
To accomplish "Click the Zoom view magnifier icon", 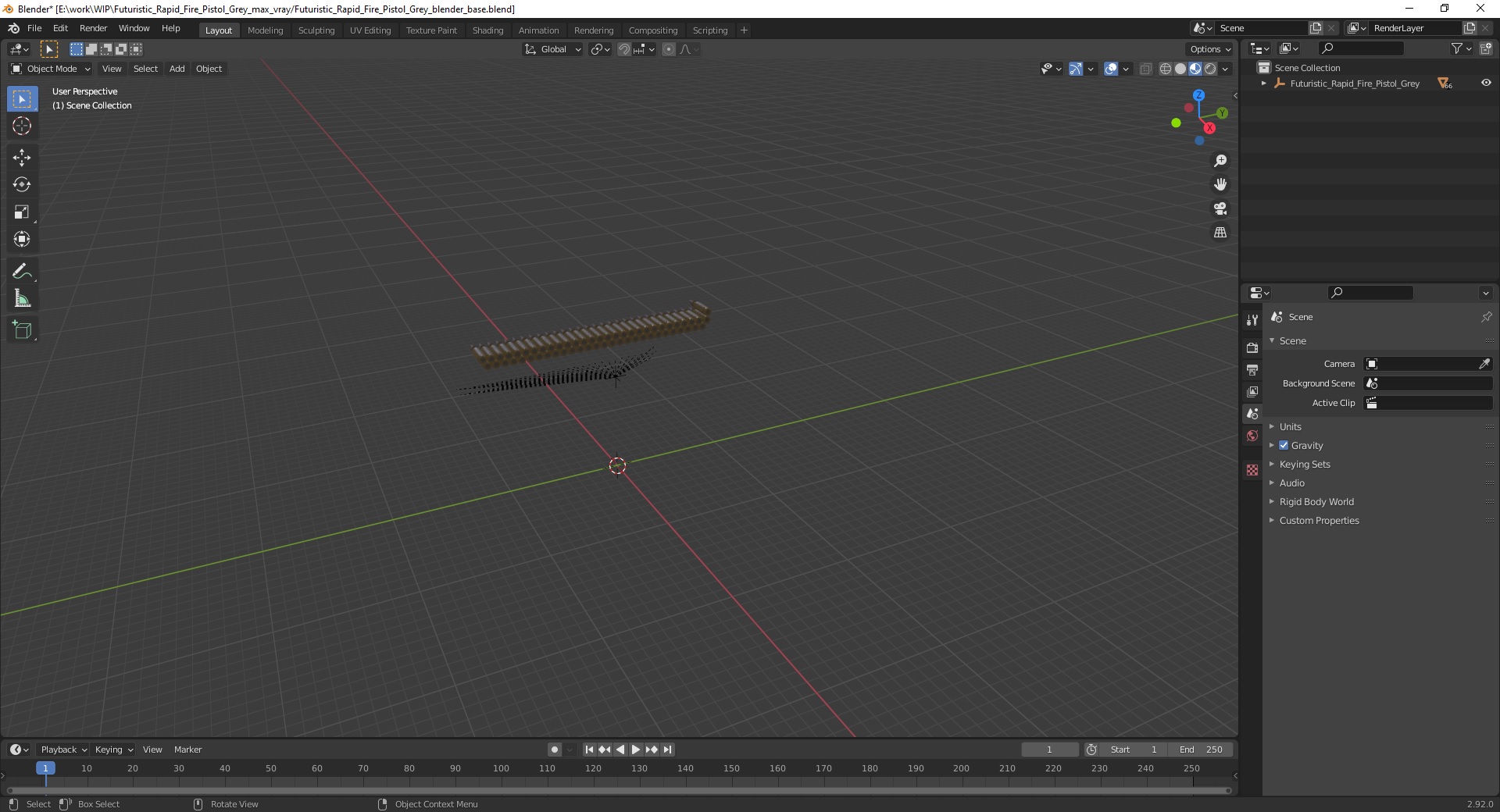I will click(1220, 161).
